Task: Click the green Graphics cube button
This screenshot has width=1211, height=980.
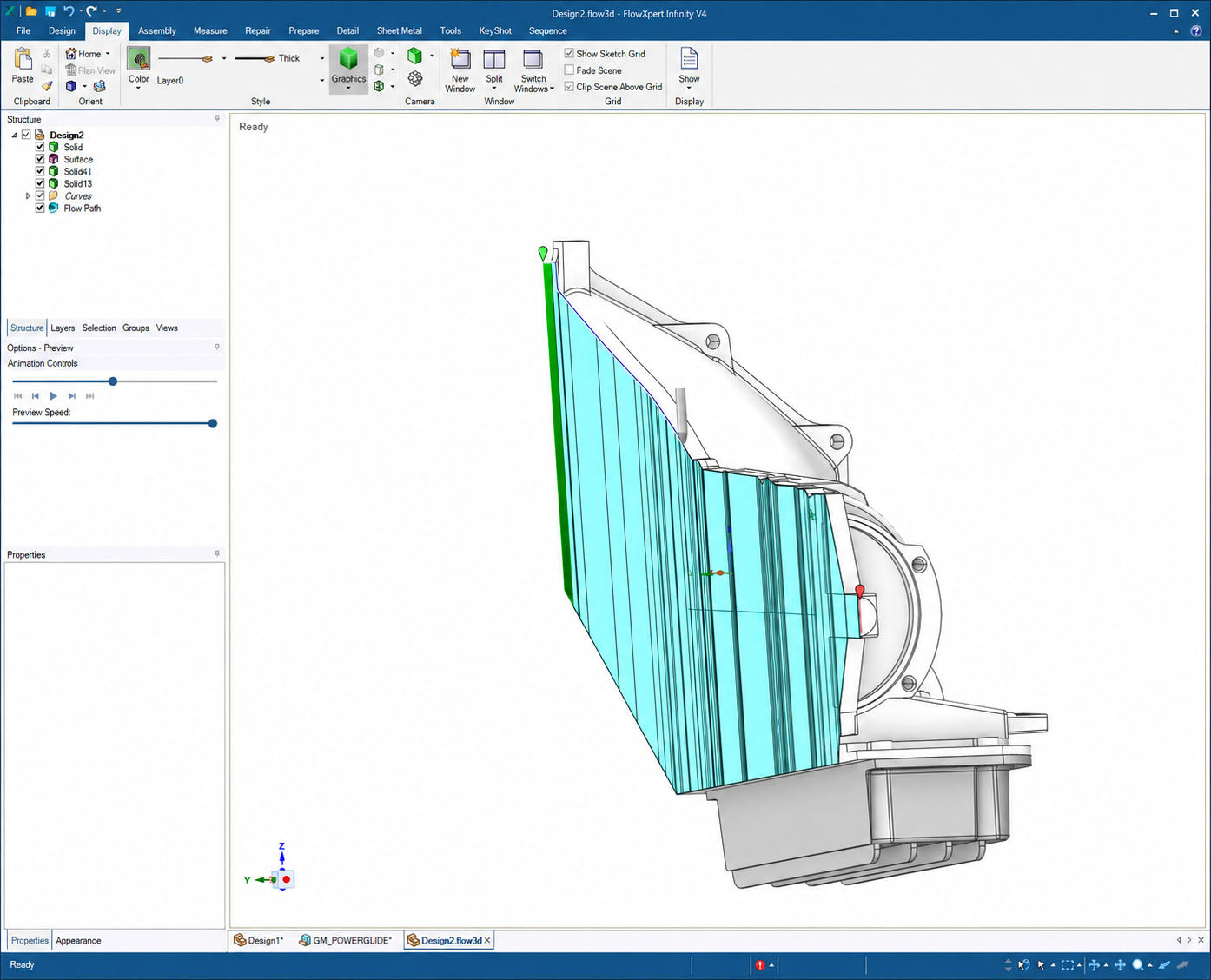Action: tap(348, 59)
